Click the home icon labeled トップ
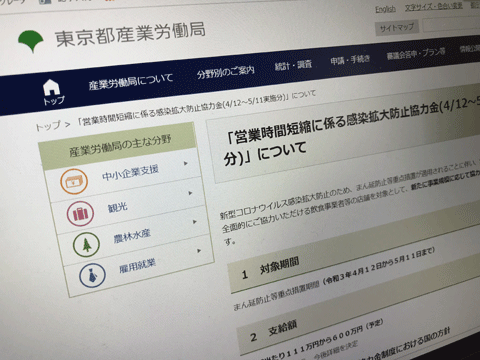 pos(53,92)
